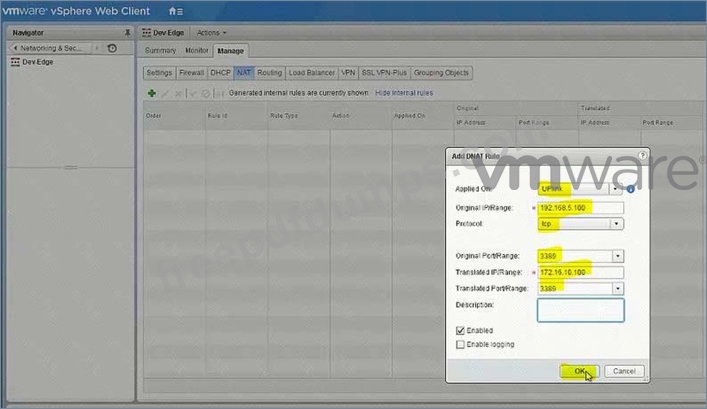Switch to the Monitor tab
707x409 pixels.
197,51
